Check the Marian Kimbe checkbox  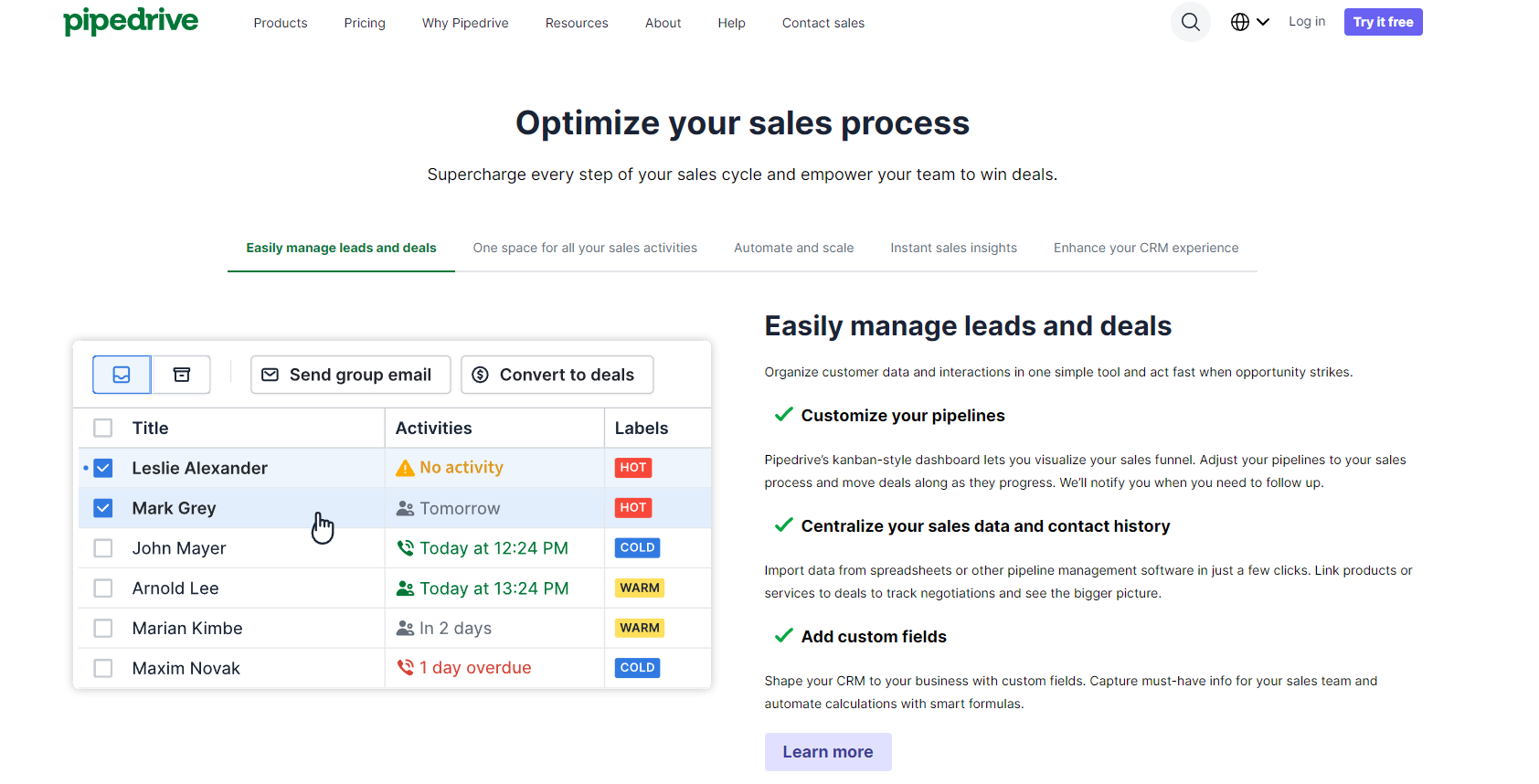pos(103,629)
